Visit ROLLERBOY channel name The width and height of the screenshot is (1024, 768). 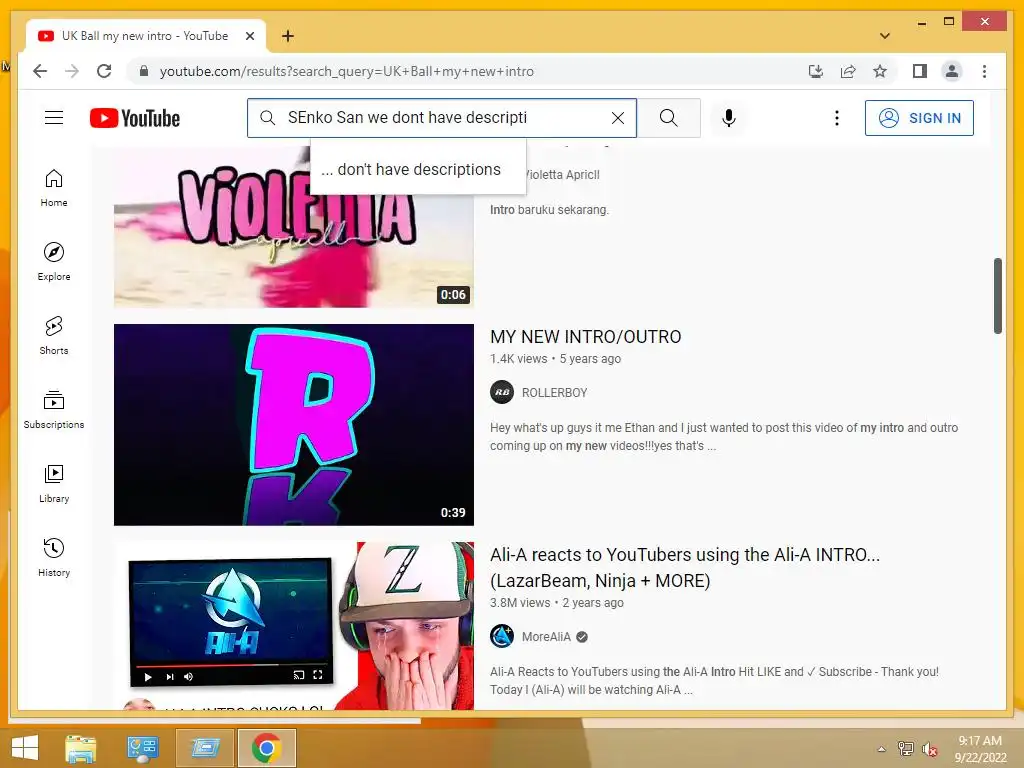click(x=554, y=392)
